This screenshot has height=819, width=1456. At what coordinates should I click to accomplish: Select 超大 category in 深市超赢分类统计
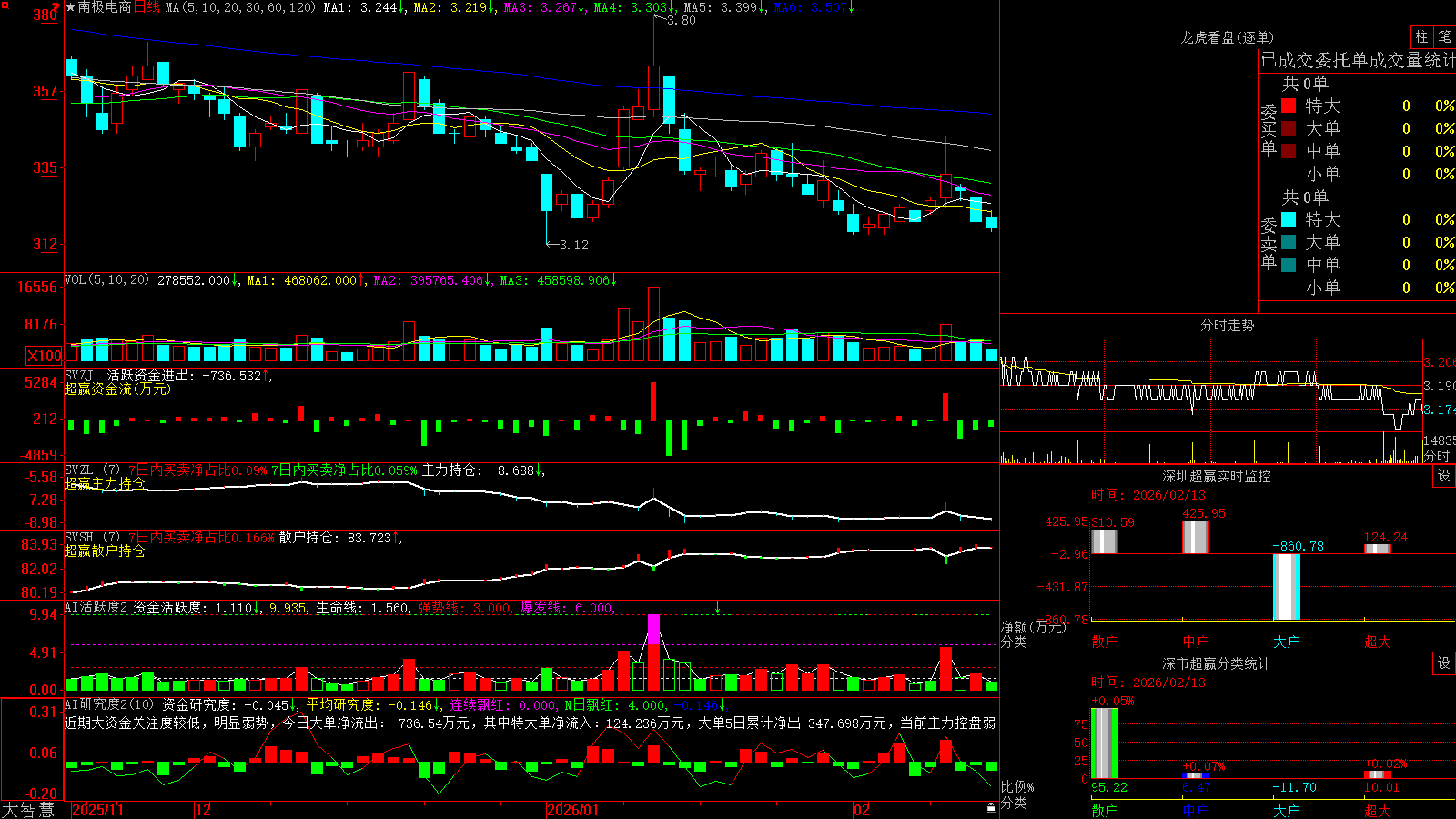point(1378,810)
